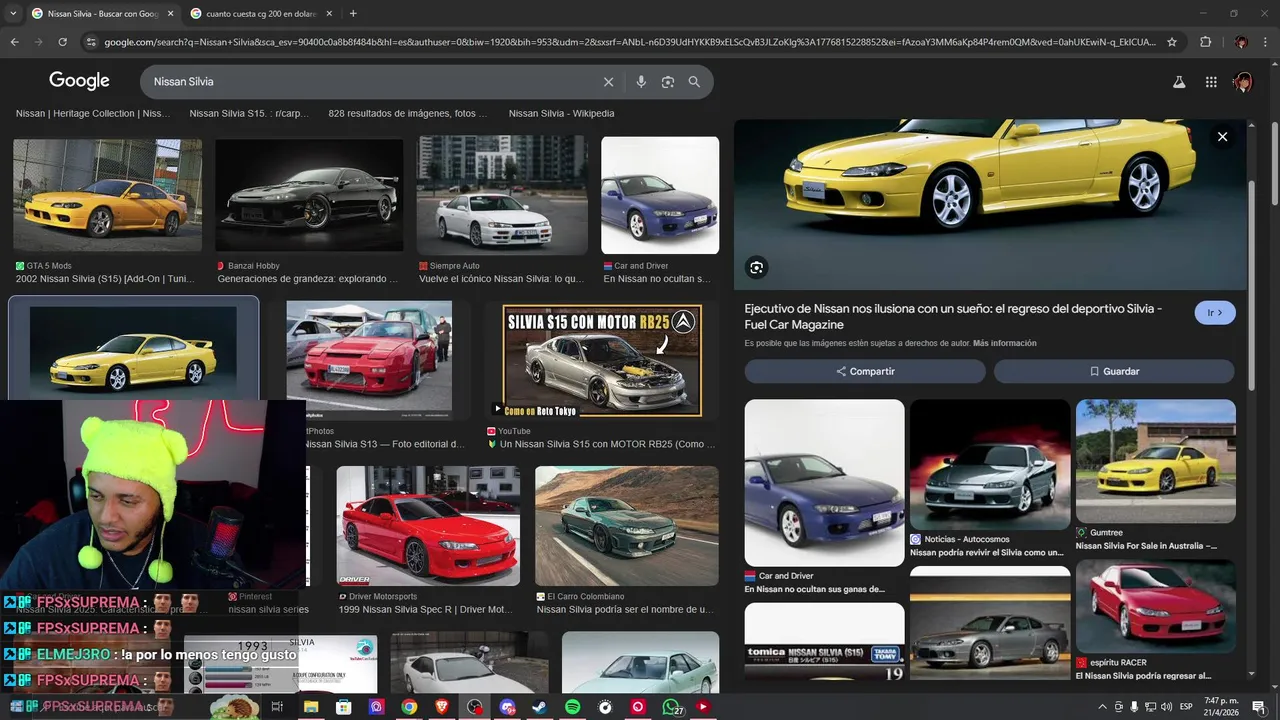Image resolution: width=1280 pixels, height=720 pixels.
Task: Close the image preview panel
Action: tap(1222, 137)
